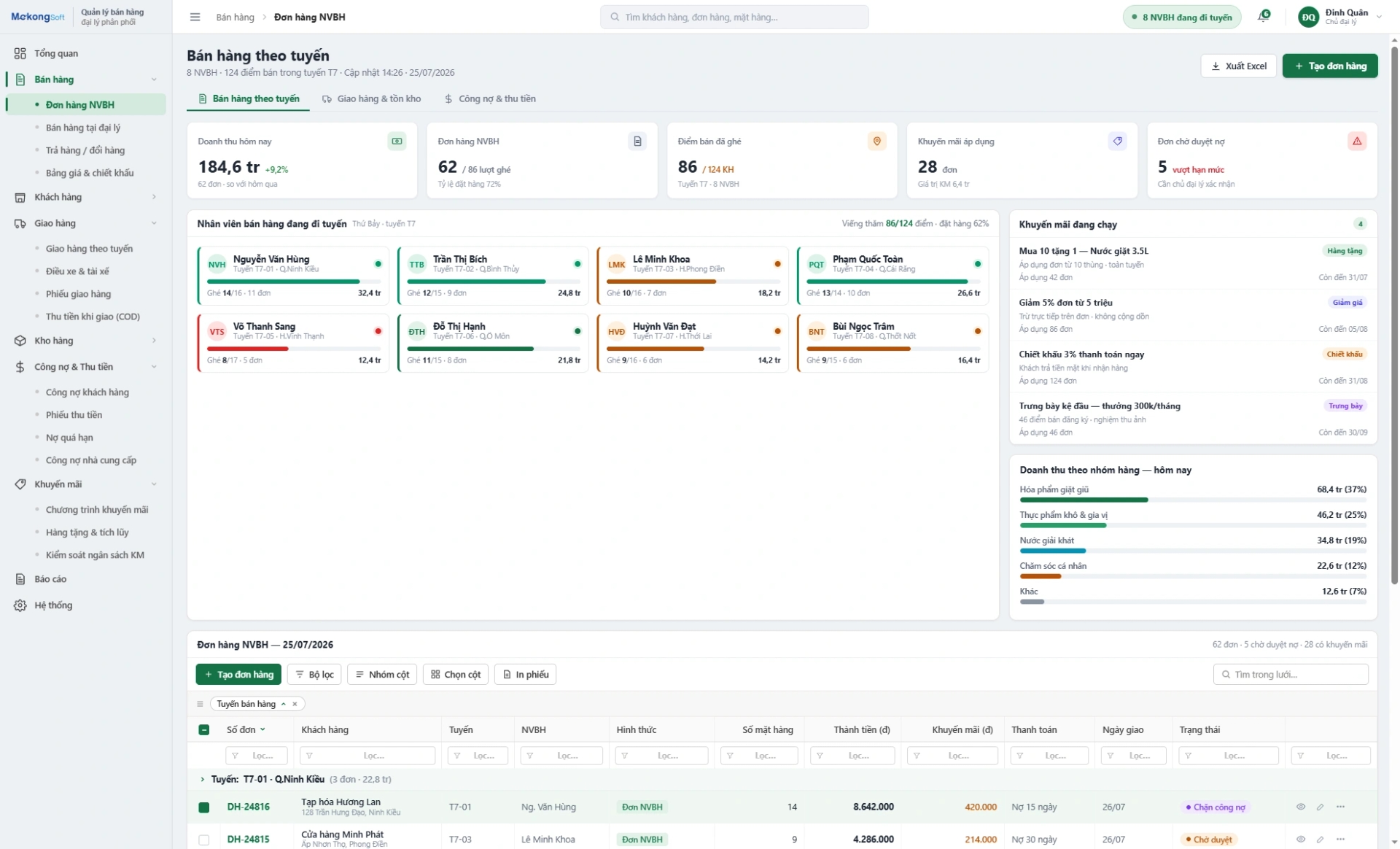Open the notification bell icon
This screenshot has width=1400, height=849.
click(x=1264, y=16)
